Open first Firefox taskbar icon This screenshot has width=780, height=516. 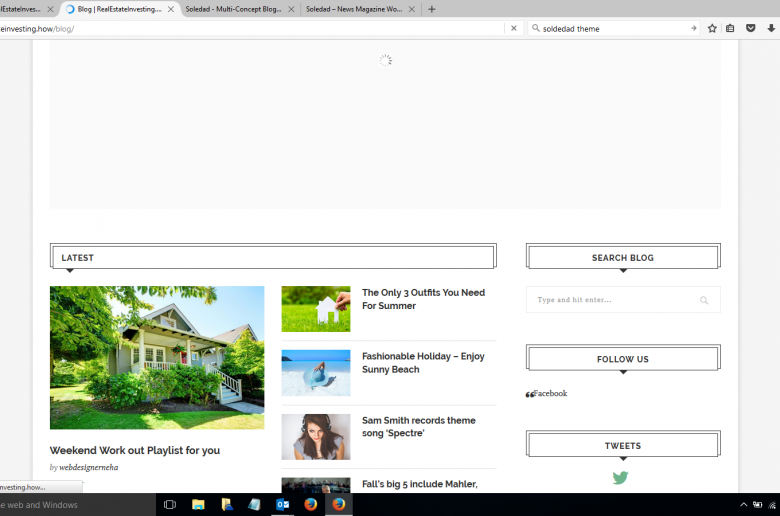click(311, 505)
